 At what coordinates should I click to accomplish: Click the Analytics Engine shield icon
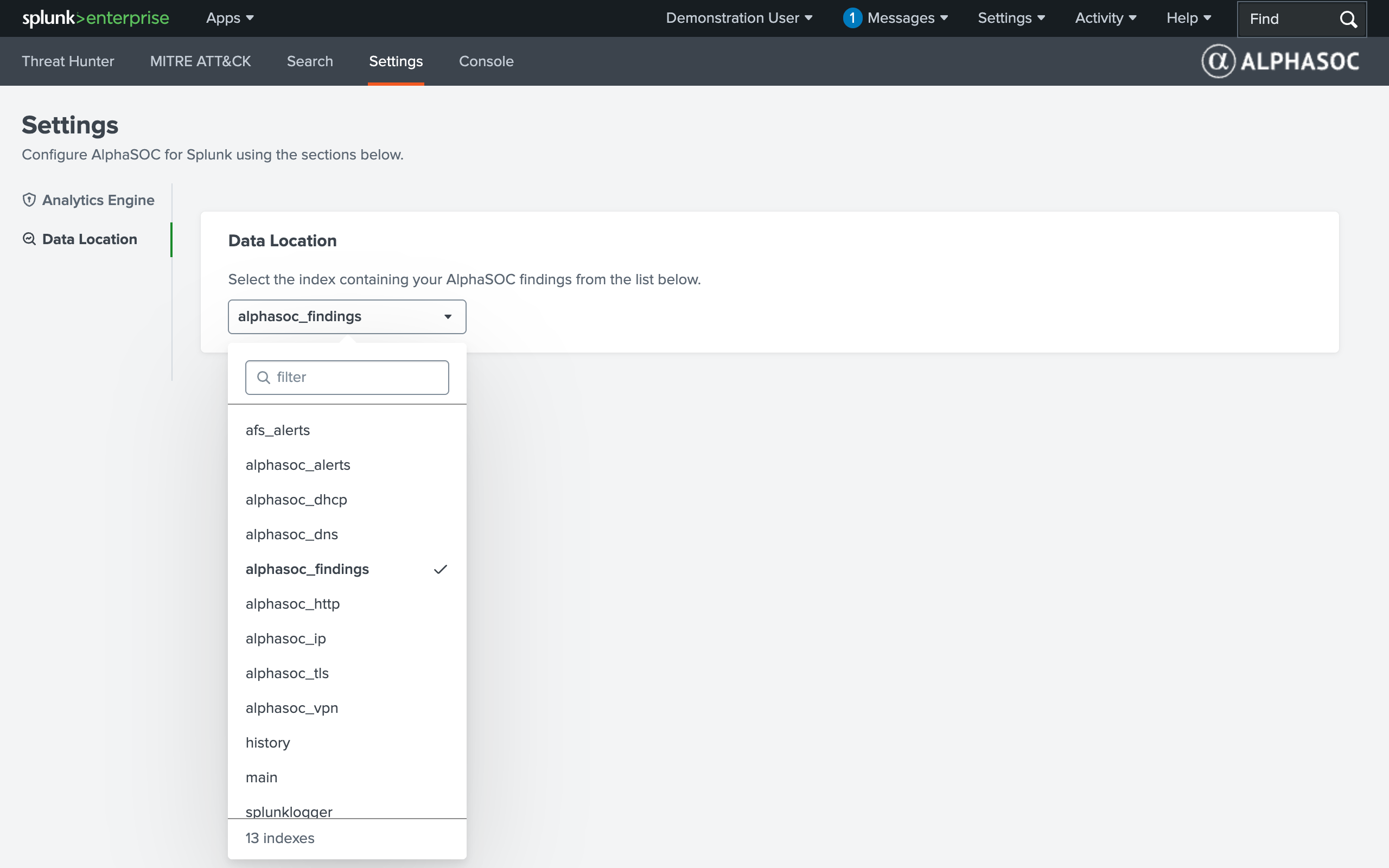point(29,200)
